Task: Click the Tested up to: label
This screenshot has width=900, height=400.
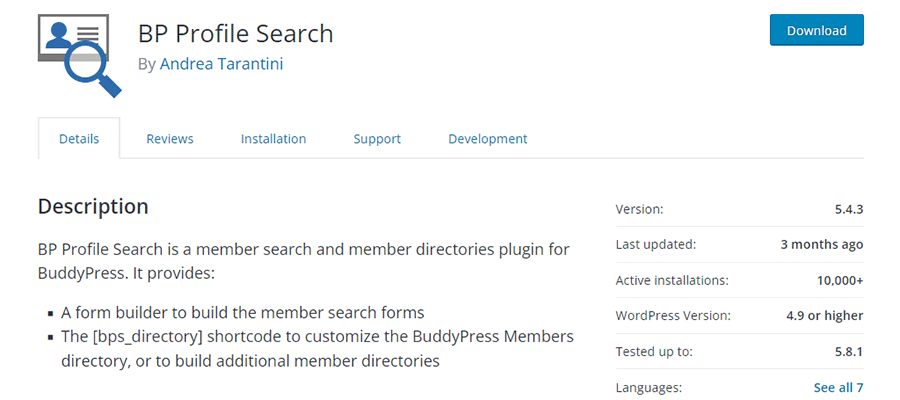Action: [654, 351]
